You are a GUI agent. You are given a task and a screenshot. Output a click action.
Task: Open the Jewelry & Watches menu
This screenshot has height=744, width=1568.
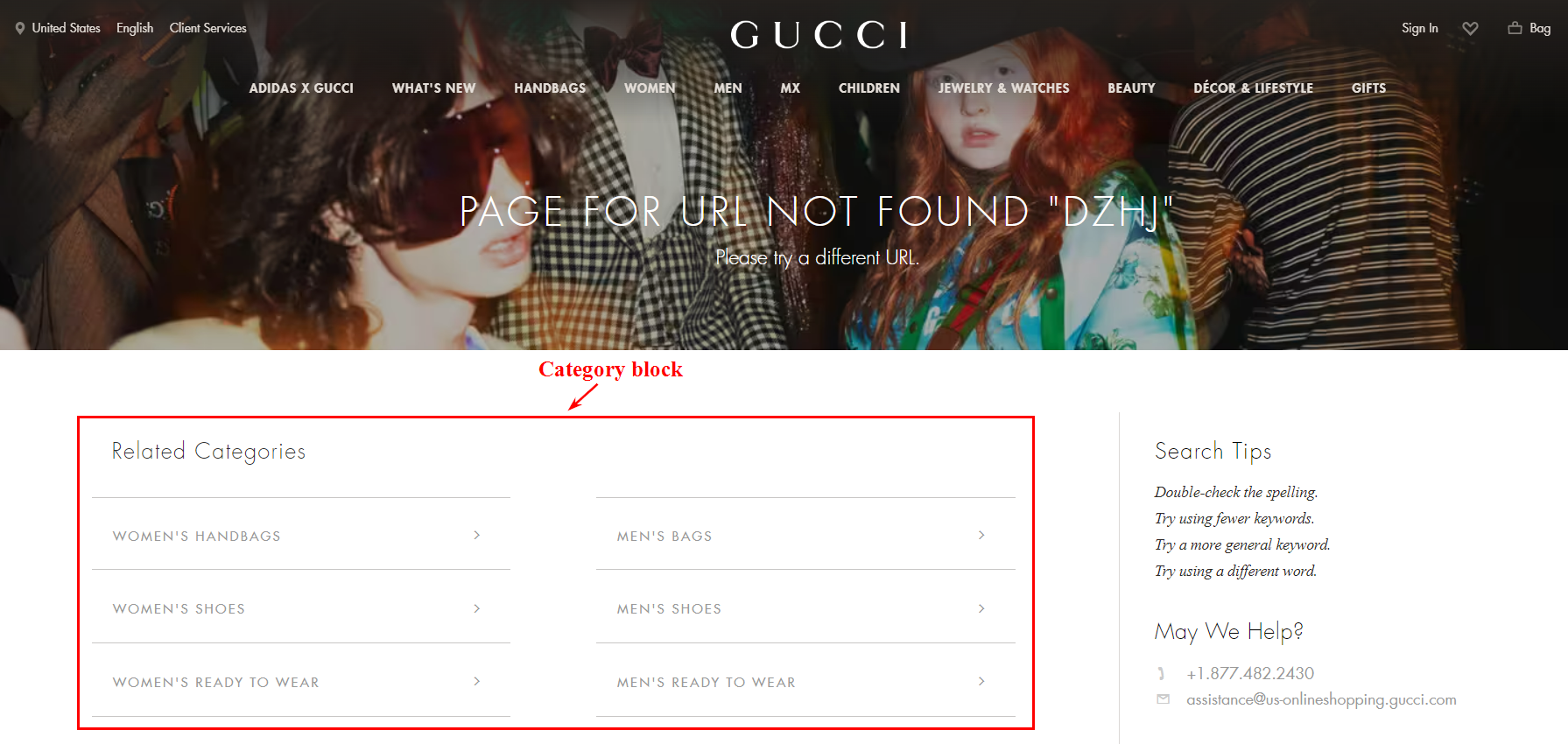[1003, 88]
